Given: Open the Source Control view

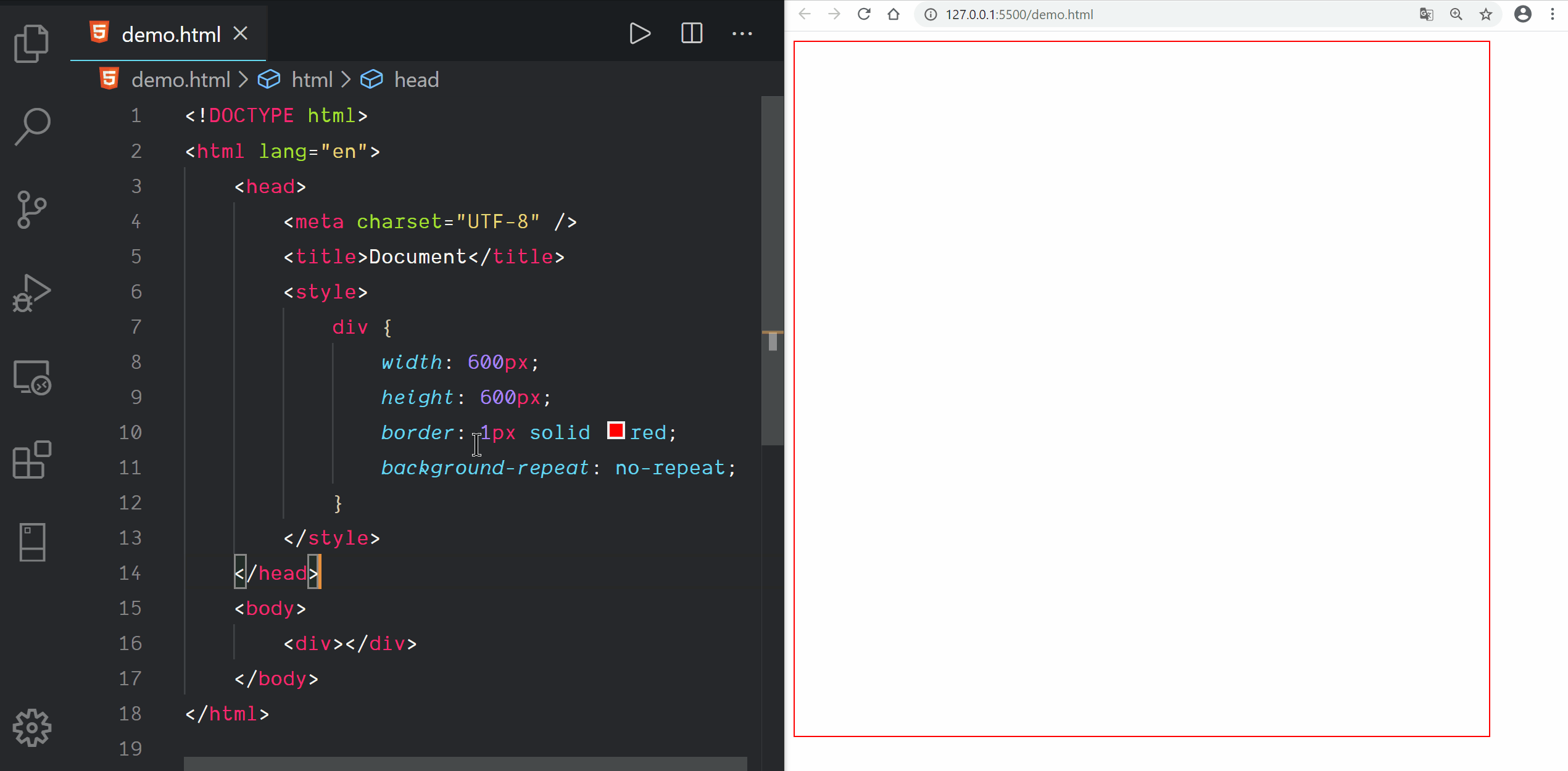Looking at the screenshot, I should (x=31, y=210).
